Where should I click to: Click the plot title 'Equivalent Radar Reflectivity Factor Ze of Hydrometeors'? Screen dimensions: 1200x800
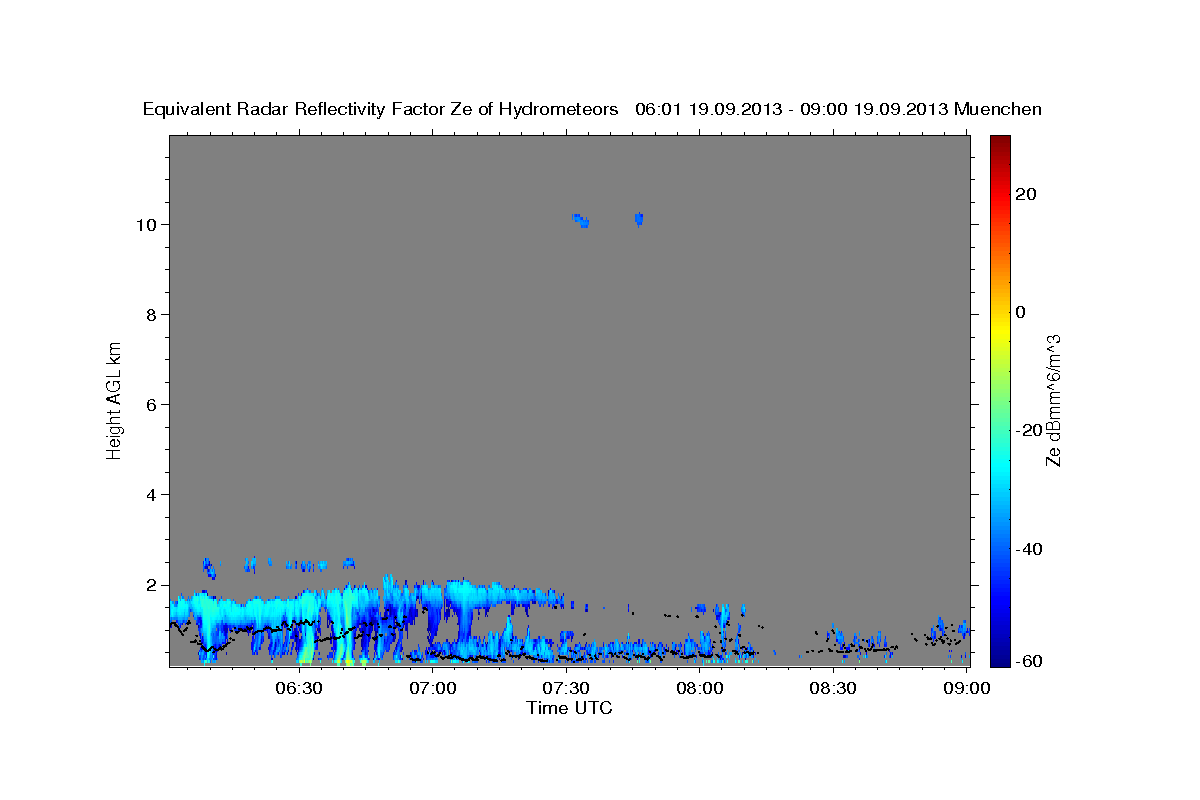click(381, 109)
